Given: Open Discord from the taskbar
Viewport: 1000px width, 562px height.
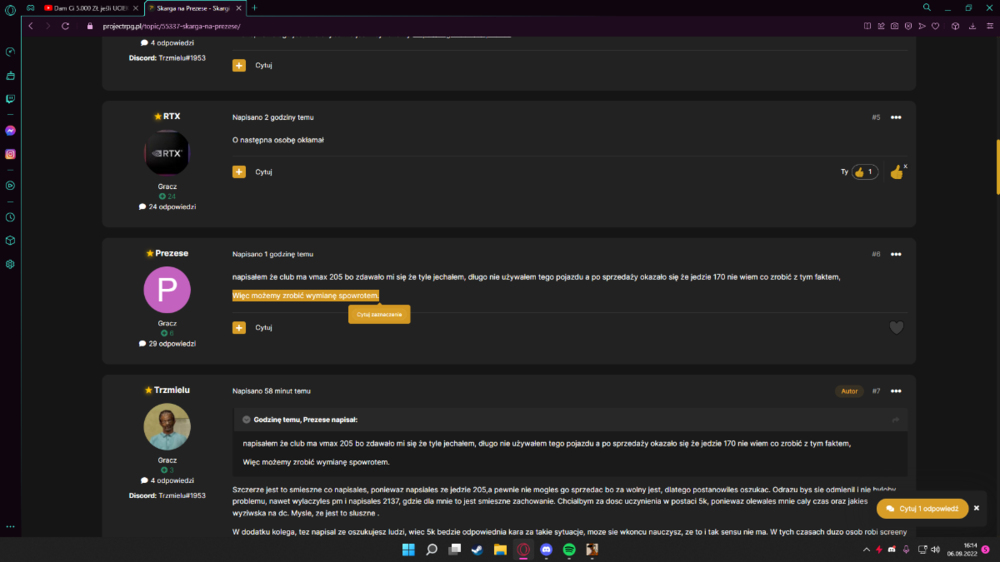Looking at the screenshot, I should (x=546, y=549).
